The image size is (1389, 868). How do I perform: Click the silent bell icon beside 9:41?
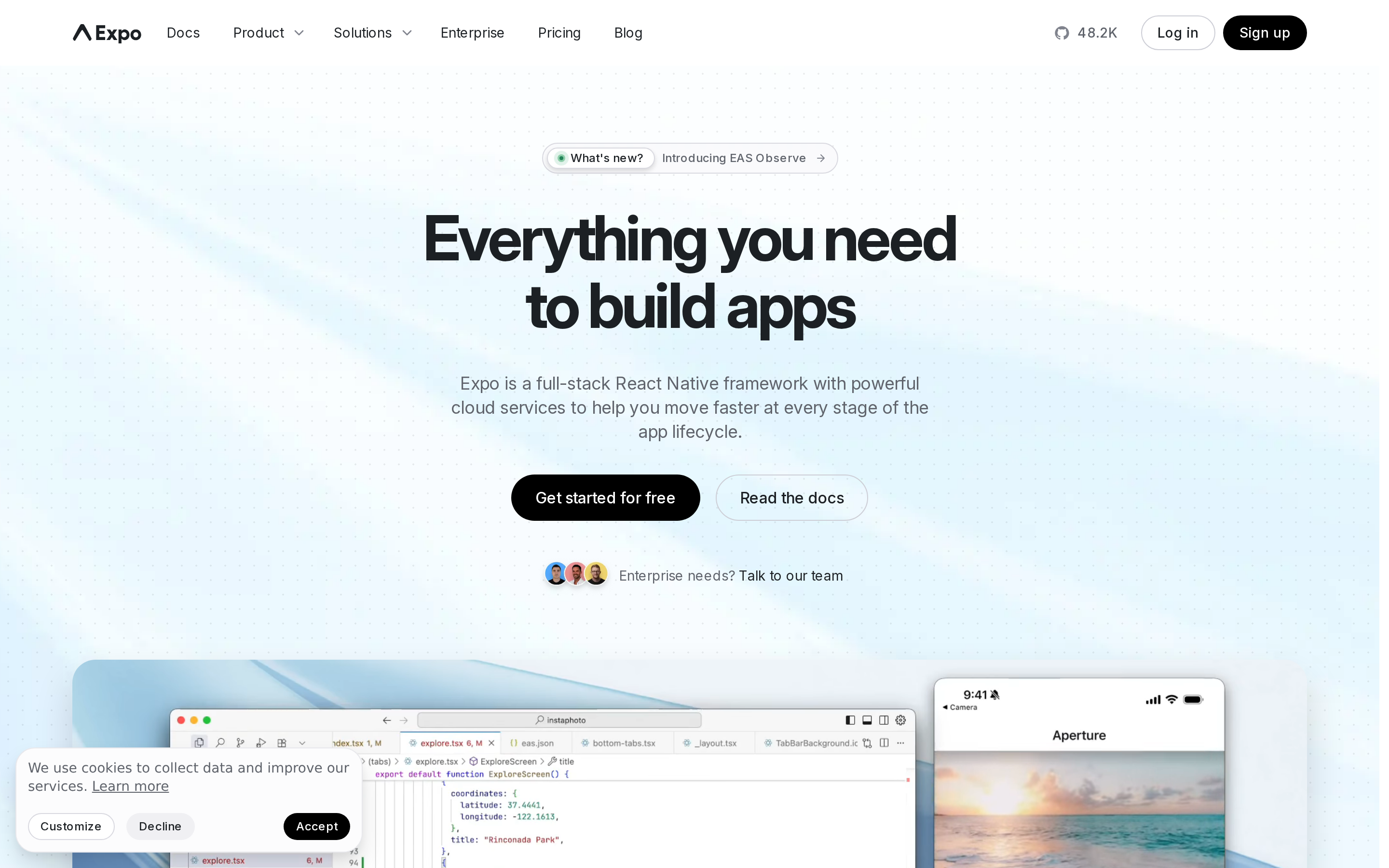tap(994, 694)
